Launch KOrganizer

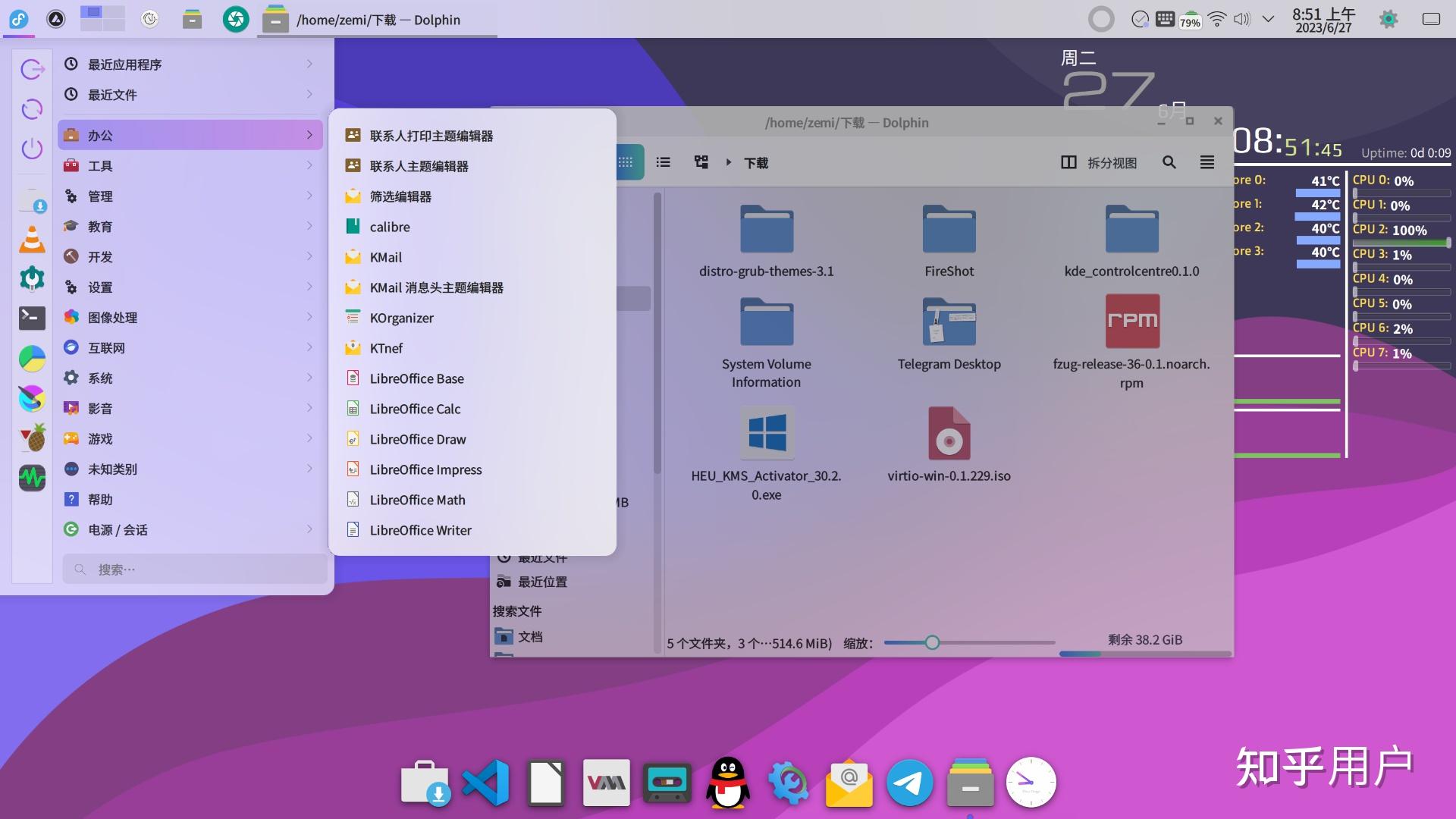pos(472,318)
